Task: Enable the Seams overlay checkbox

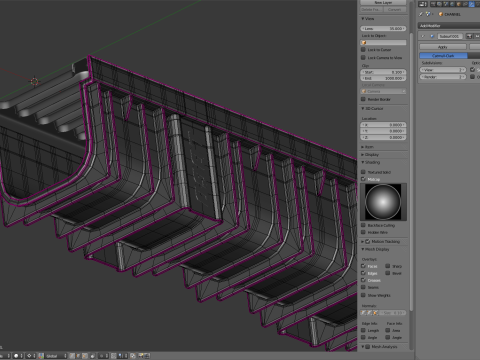Action: coord(363,287)
